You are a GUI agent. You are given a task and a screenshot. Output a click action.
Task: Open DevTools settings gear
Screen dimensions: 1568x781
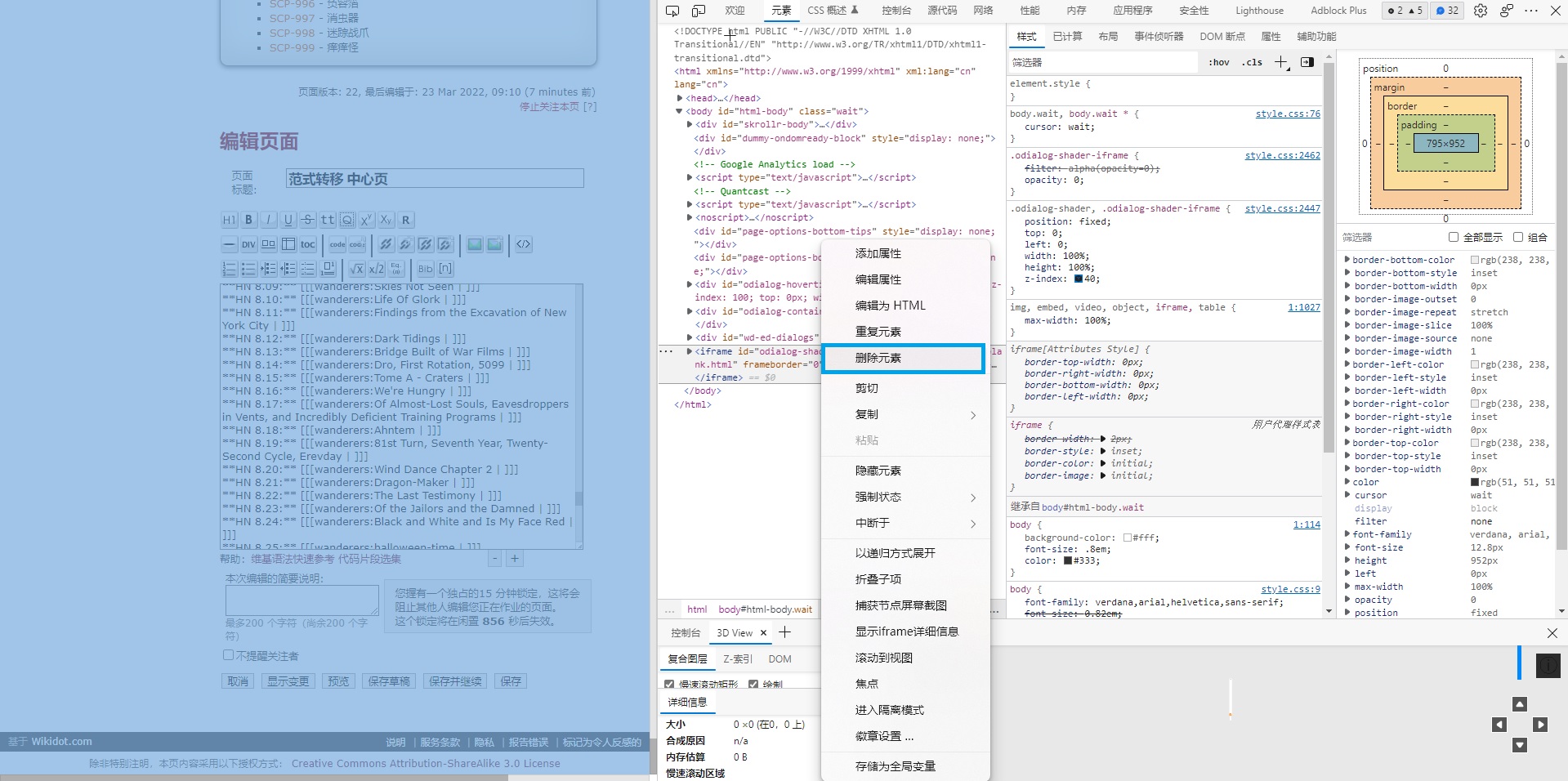pos(1481,11)
